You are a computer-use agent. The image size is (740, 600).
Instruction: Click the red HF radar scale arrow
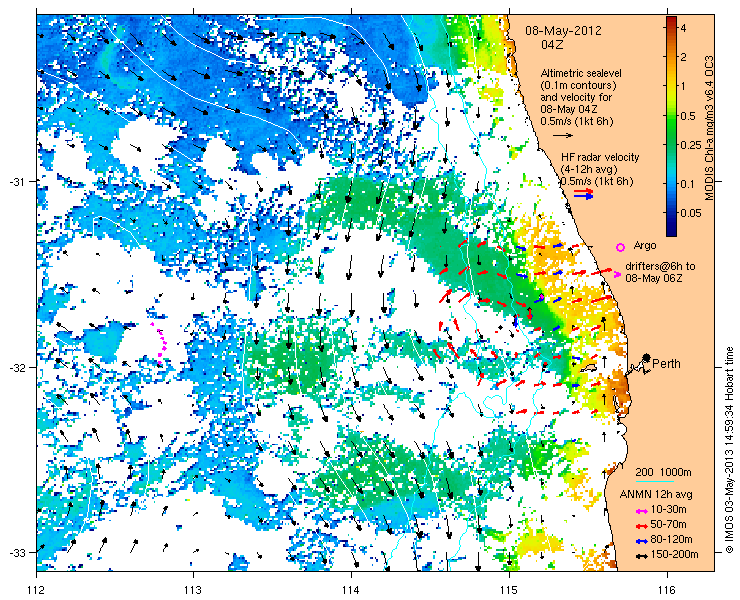tap(584, 191)
